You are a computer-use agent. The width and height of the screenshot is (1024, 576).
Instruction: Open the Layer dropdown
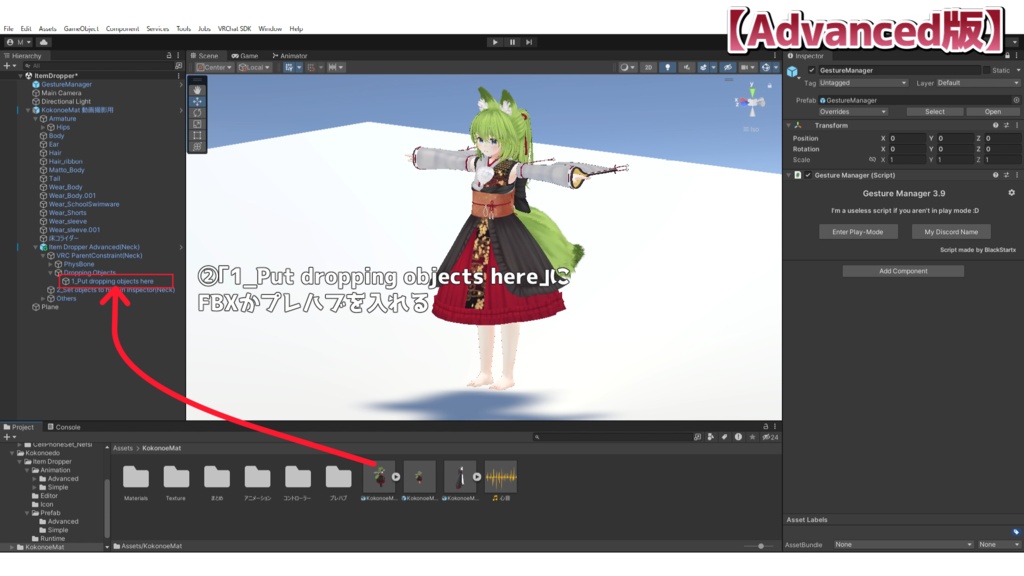[x=978, y=83]
